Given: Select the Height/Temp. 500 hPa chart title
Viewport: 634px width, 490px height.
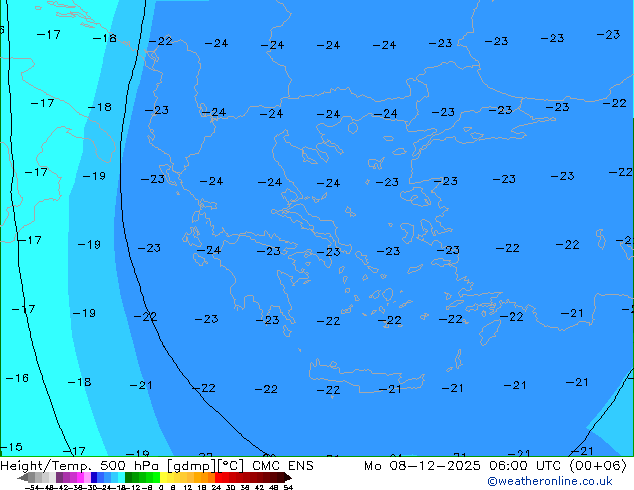Looking at the screenshot, I should pyautogui.click(x=82, y=466).
